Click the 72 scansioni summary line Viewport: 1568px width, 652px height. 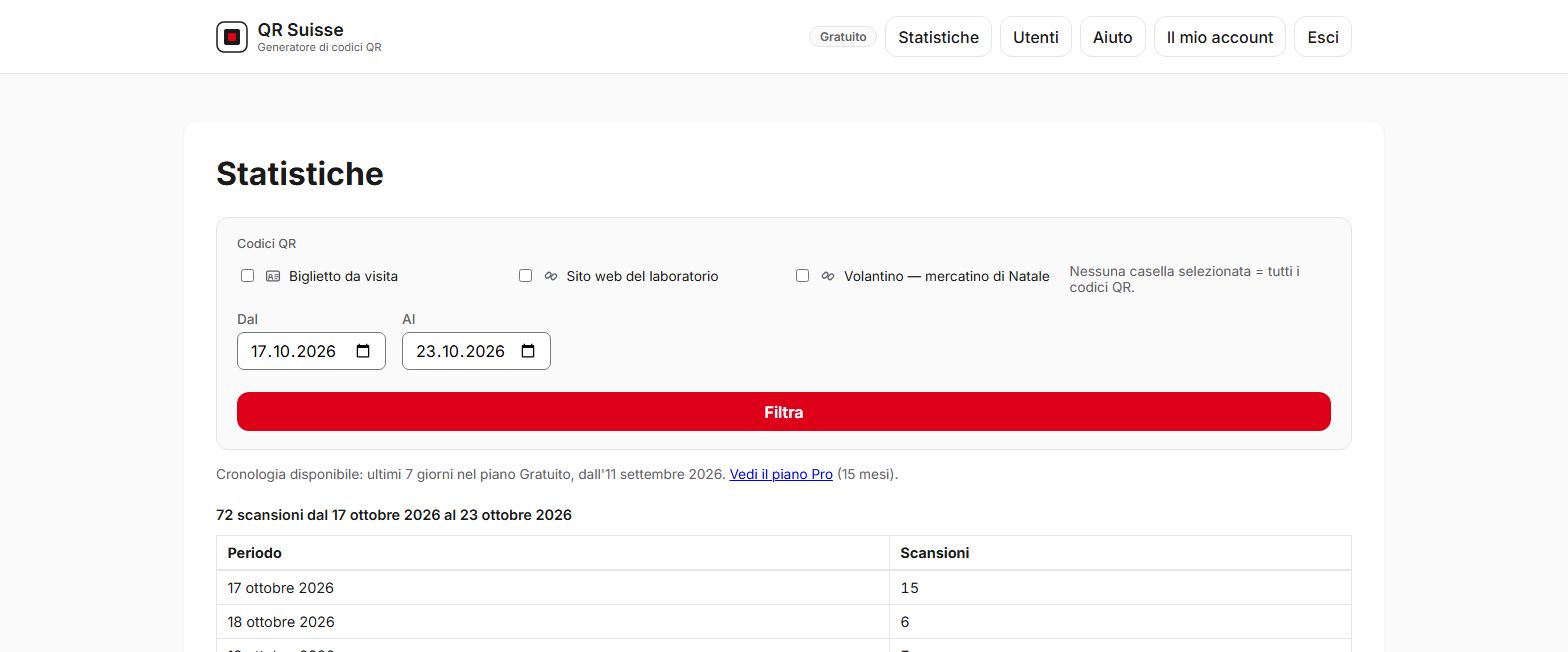tap(394, 515)
